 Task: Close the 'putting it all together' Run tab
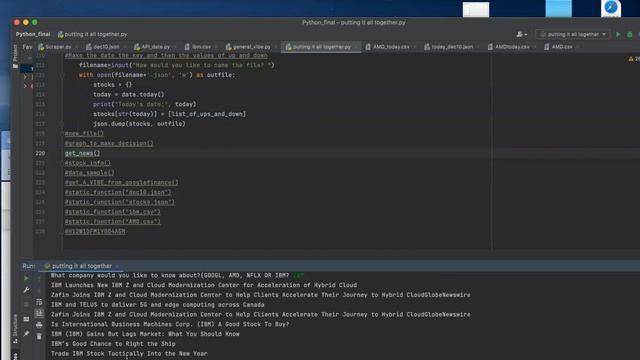(117, 266)
